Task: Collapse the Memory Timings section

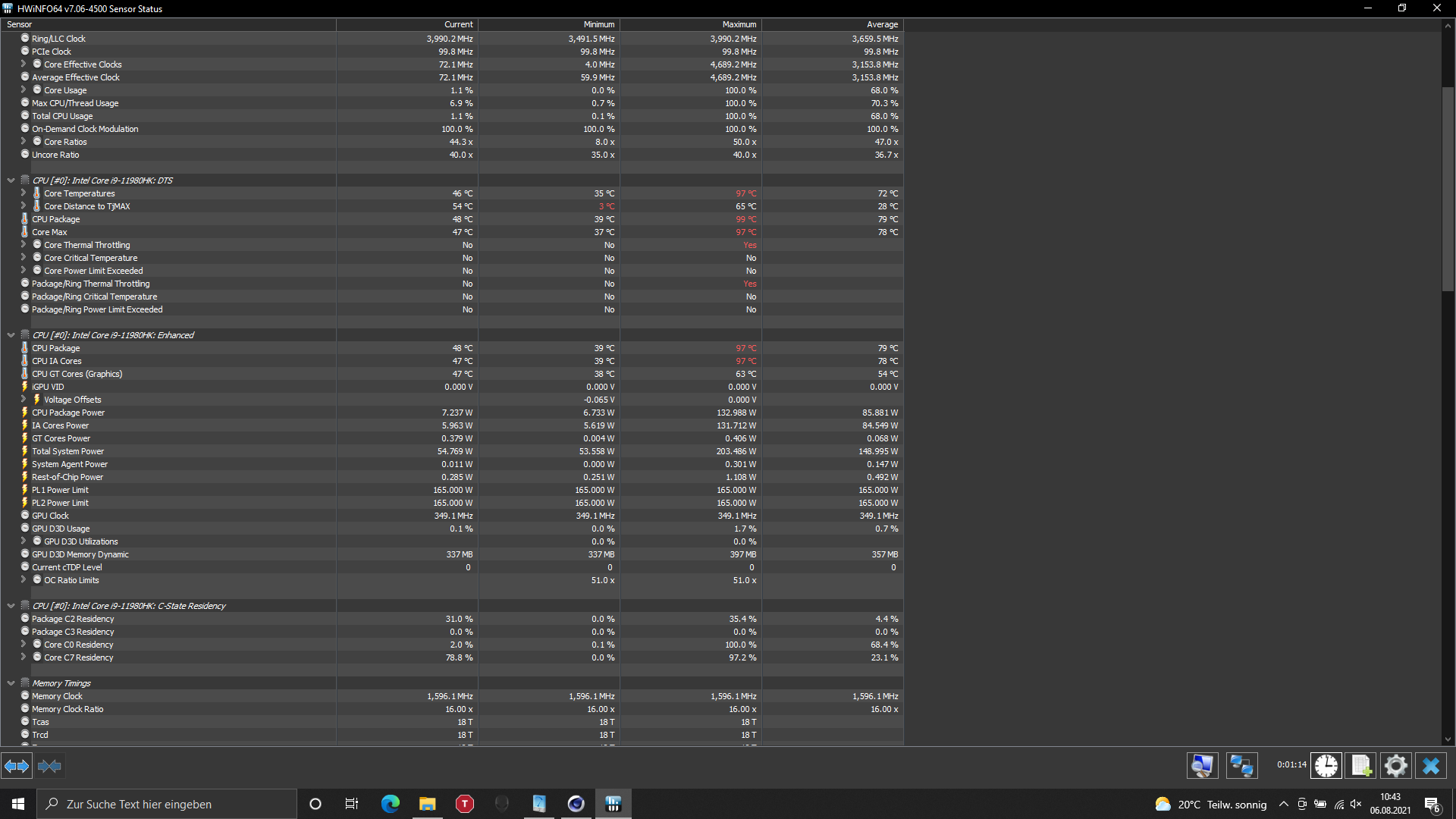Action: (x=11, y=683)
